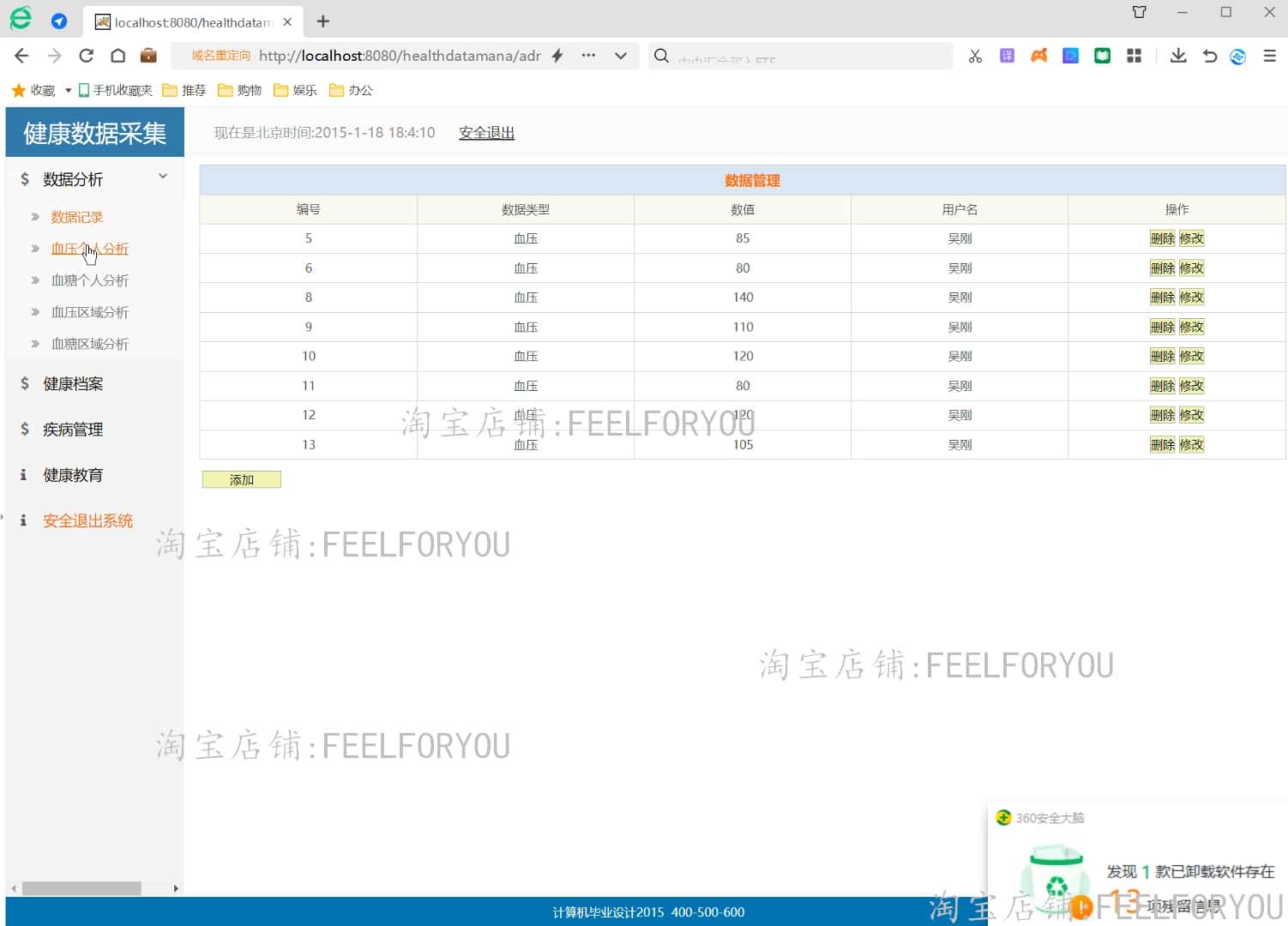Click the sidebar scrollbar right arrow

(x=176, y=888)
